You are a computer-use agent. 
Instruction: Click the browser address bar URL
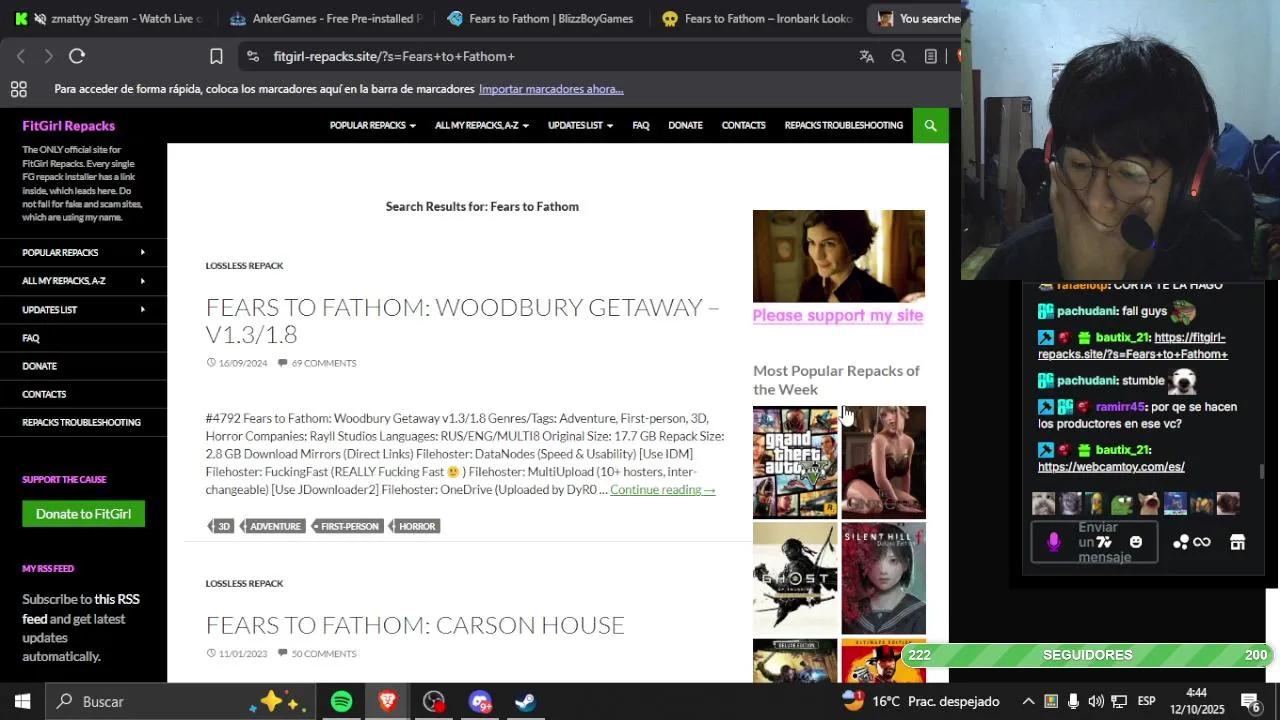(394, 57)
